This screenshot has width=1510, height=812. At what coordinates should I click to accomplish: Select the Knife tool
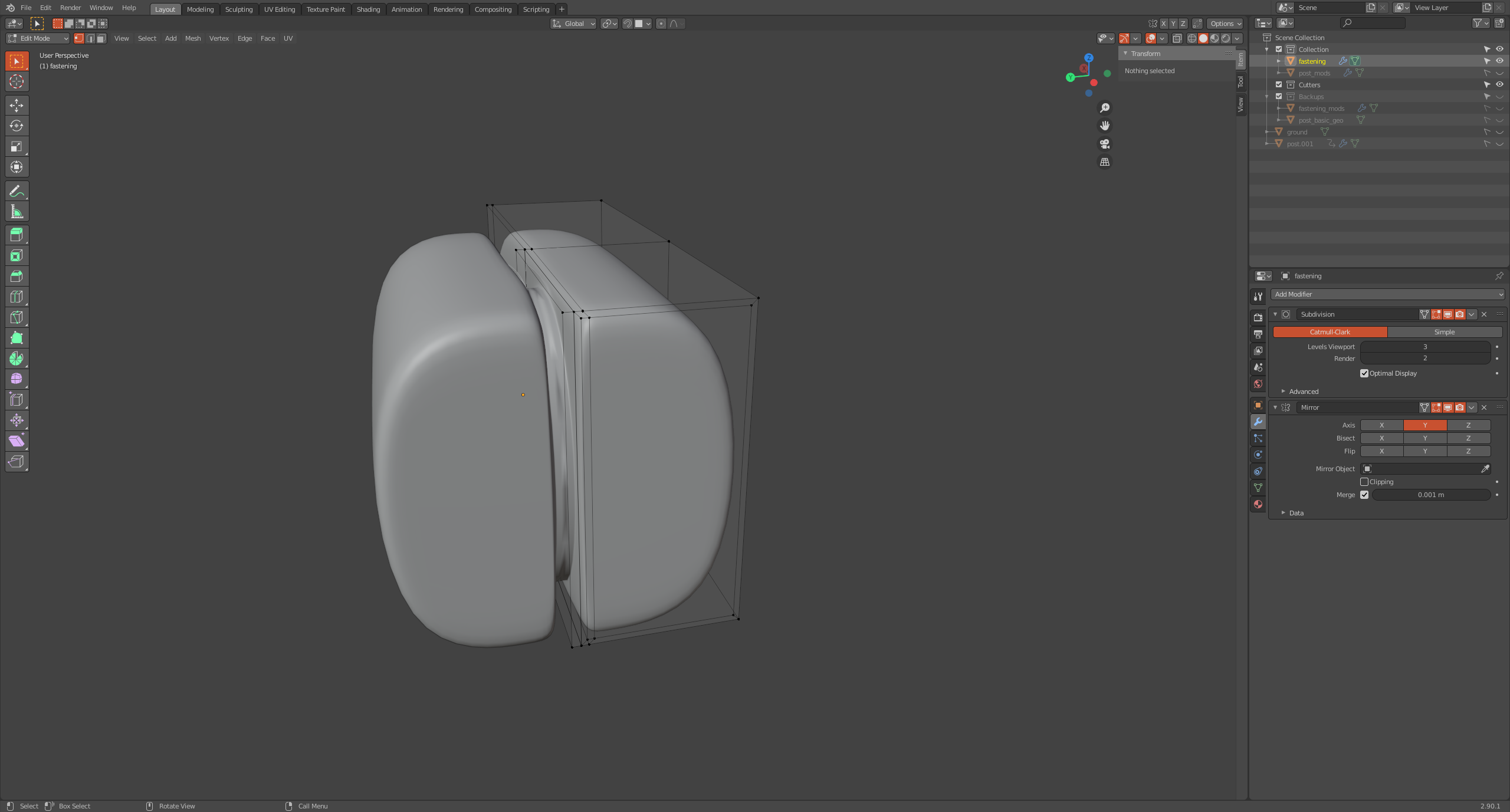[x=17, y=317]
